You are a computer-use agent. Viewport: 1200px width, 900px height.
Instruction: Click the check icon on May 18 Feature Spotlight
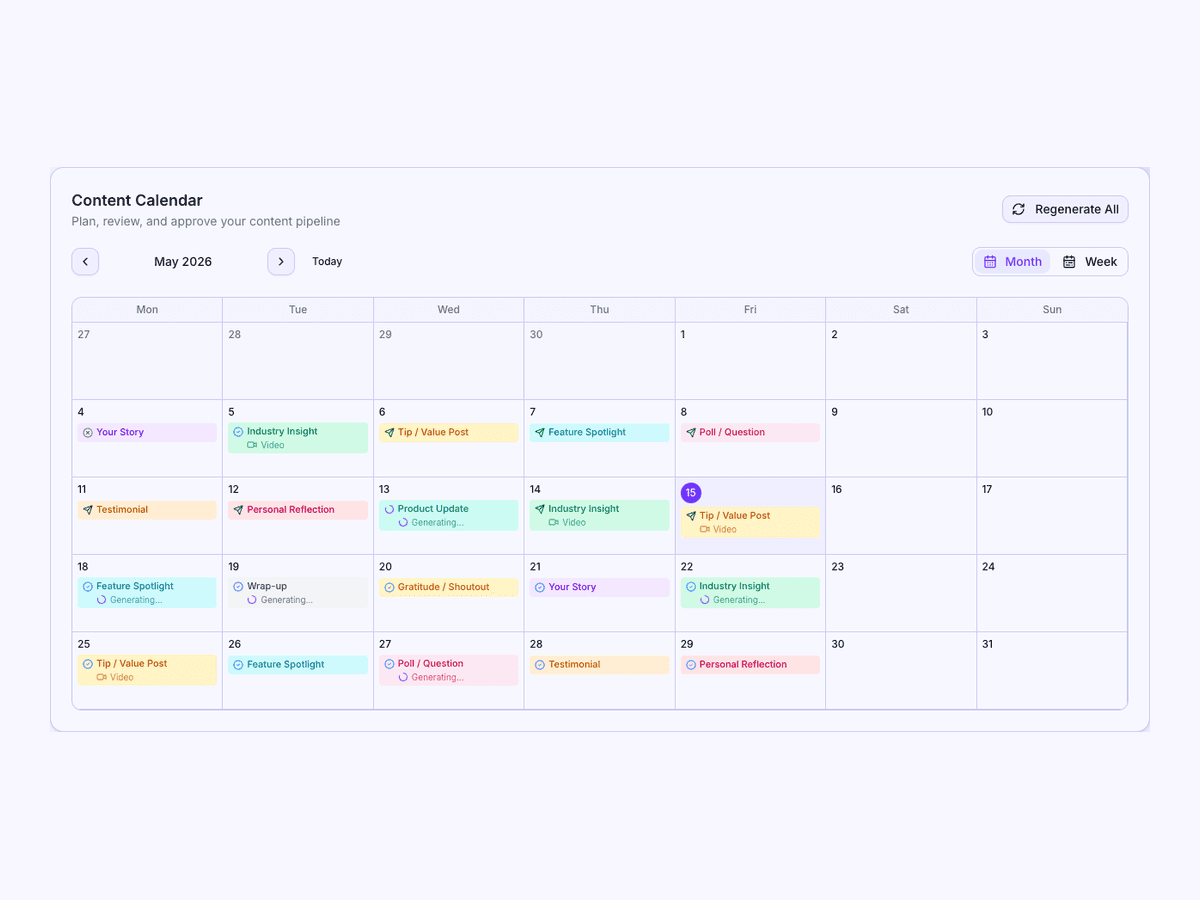click(88, 587)
